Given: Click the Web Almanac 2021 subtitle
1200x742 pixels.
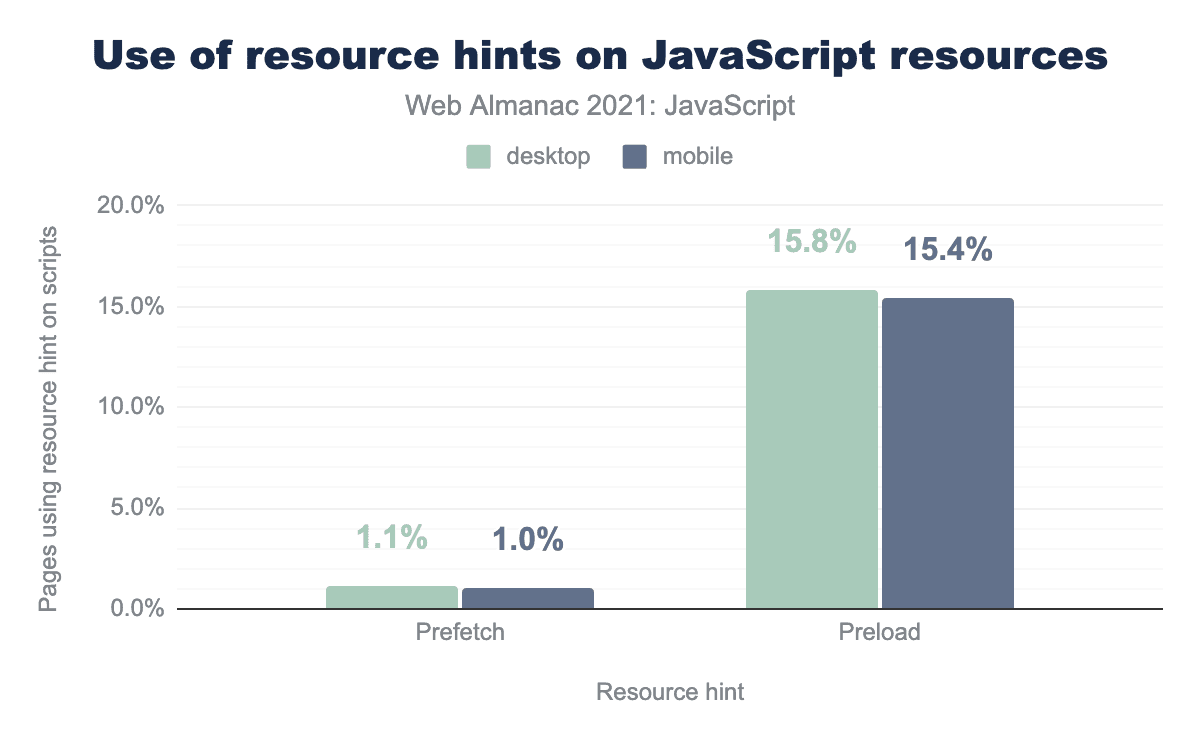Looking at the screenshot, I should (600, 106).
